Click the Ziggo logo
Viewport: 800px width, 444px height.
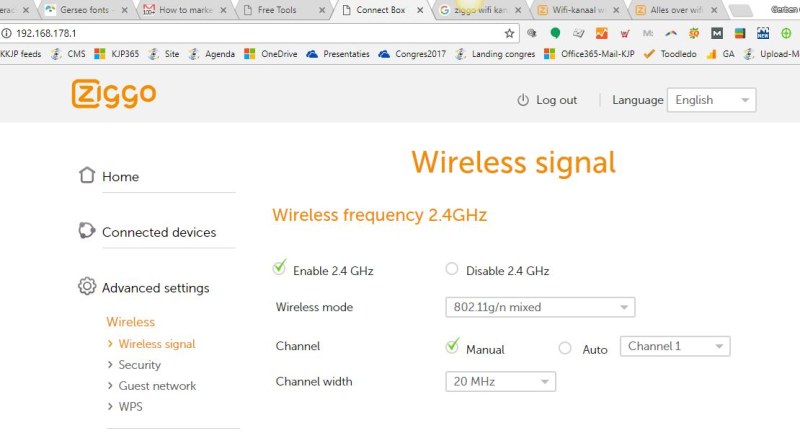[113, 95]
